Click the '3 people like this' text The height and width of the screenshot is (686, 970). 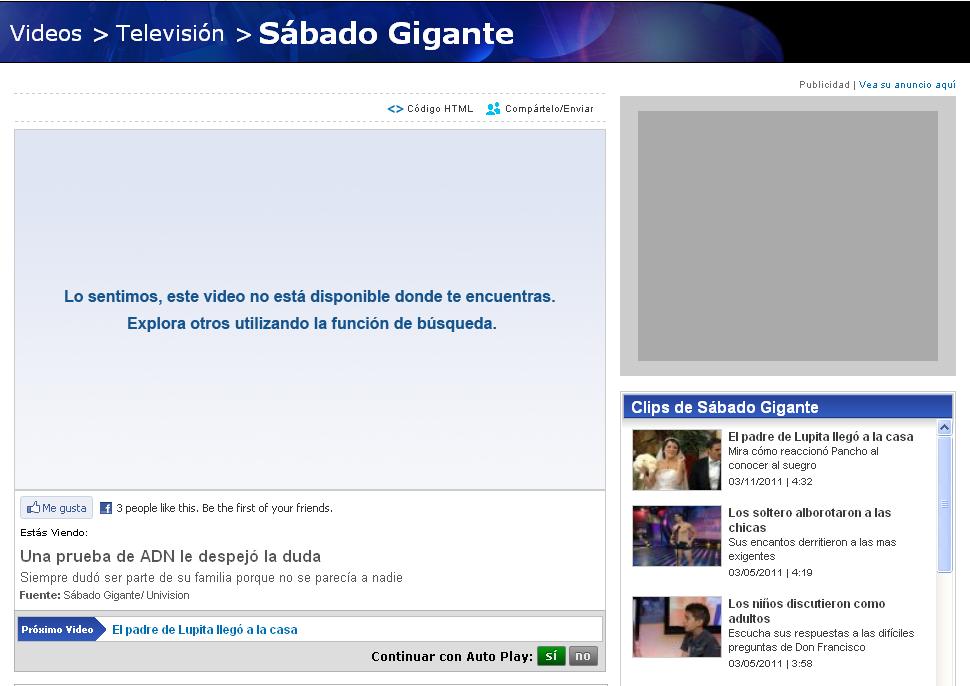click(x=225, y=508)
